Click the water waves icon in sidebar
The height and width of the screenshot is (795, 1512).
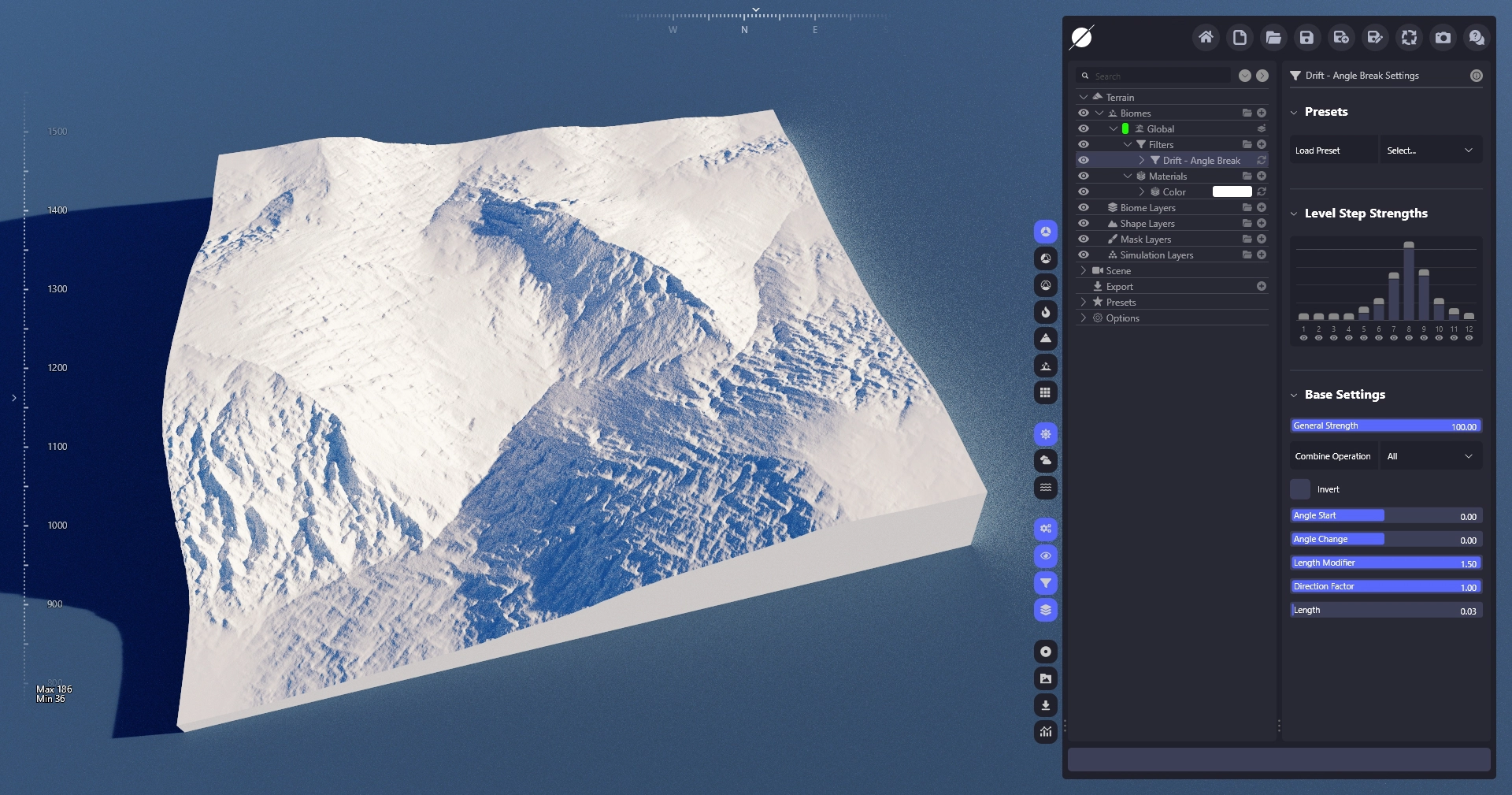pyautogui.click(x=1046, y=488)
